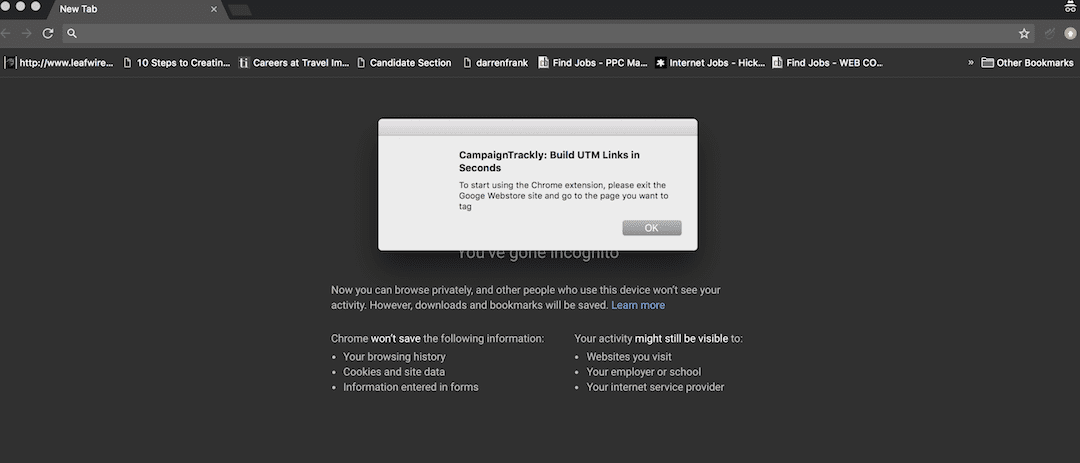Click the macOS close window button
This screenshot has width=1080, height=463.
pyautogui.click(x=5, y=6)
